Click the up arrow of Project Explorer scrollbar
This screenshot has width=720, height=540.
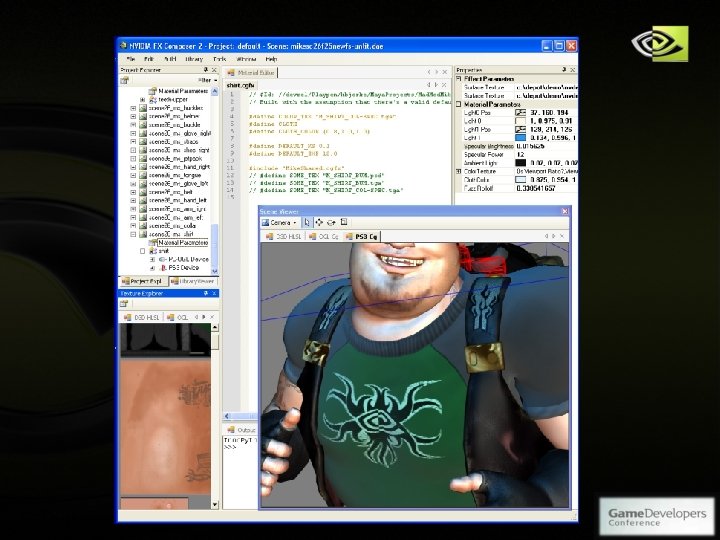coord(214,91)
